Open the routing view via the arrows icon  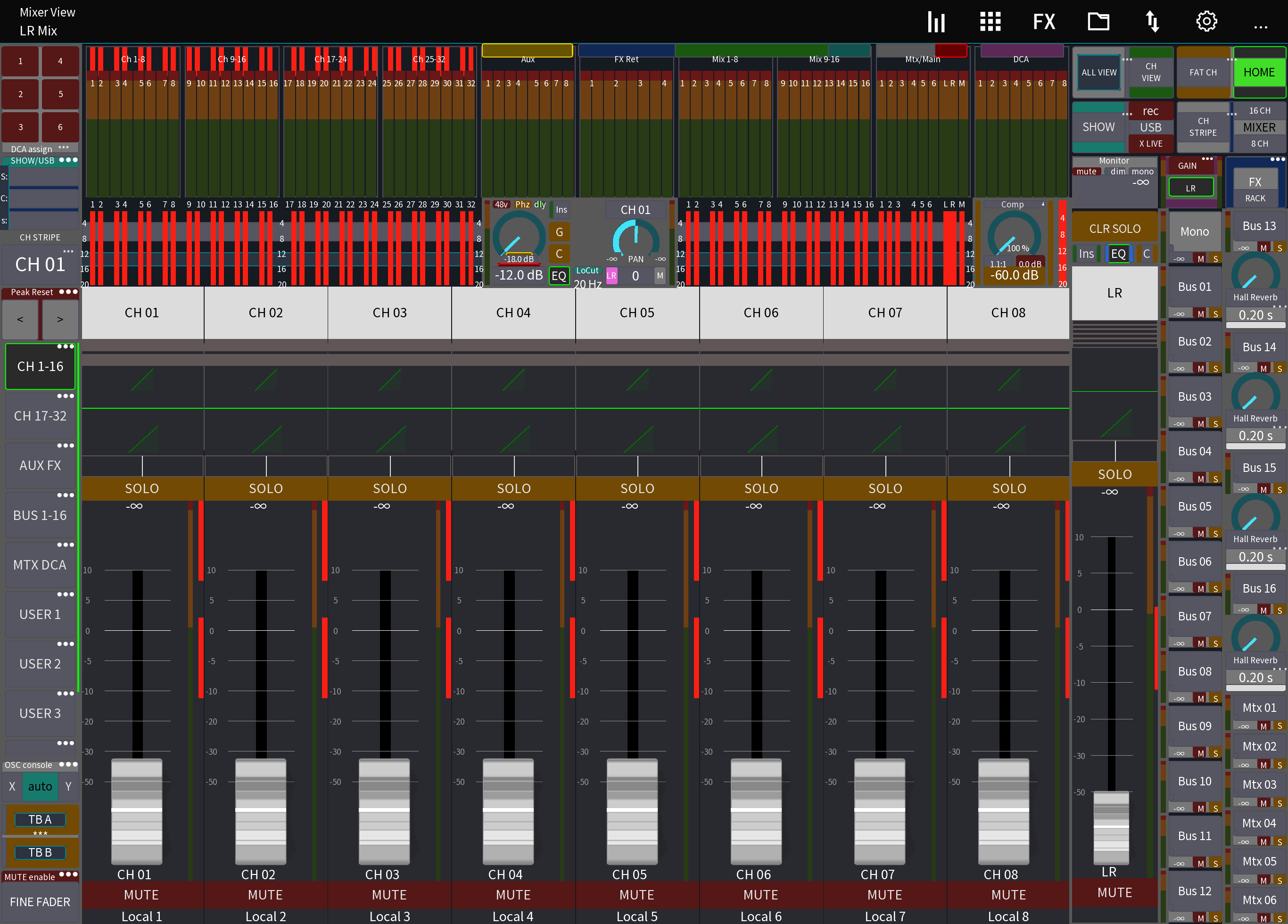click(x=1152, y=21)
